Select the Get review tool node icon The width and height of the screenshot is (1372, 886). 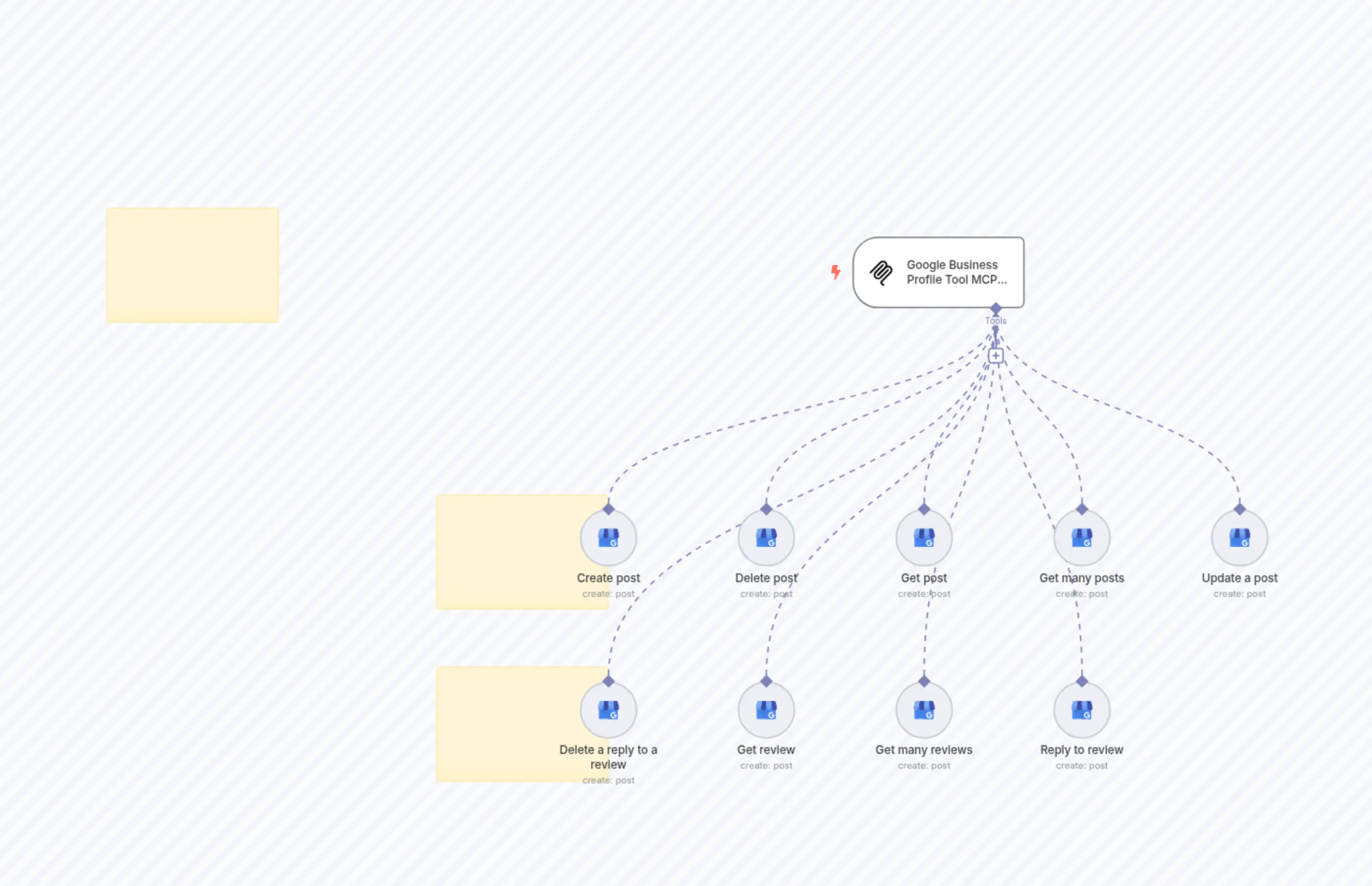point(766,709)
